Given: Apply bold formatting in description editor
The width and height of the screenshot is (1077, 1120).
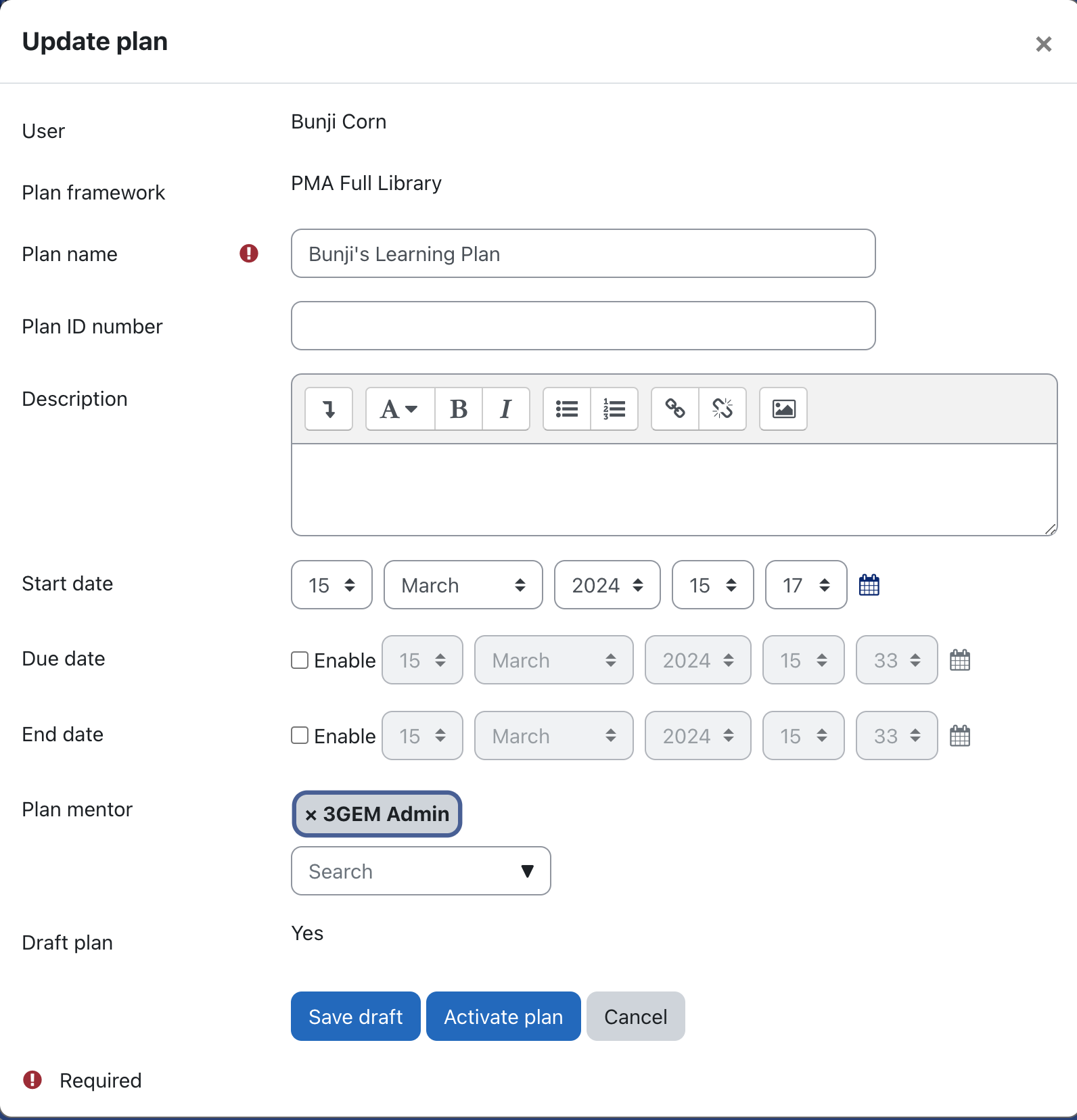Looking at the screenshot, I should (x=459, y=409).
